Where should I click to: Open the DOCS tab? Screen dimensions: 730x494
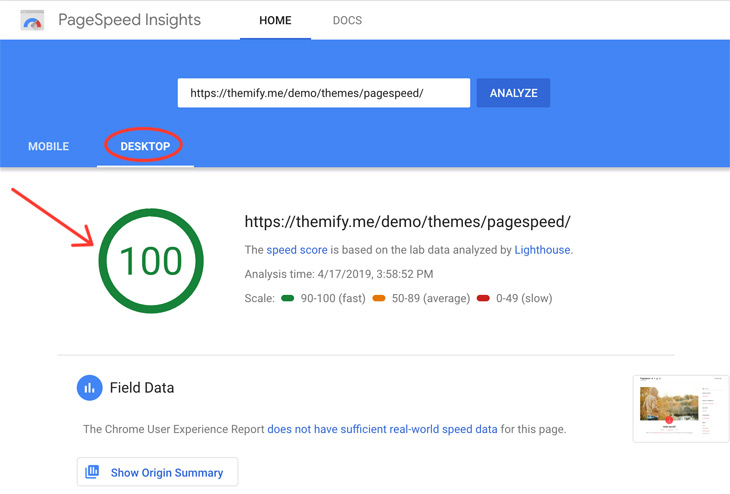click(x=347, y=20)
